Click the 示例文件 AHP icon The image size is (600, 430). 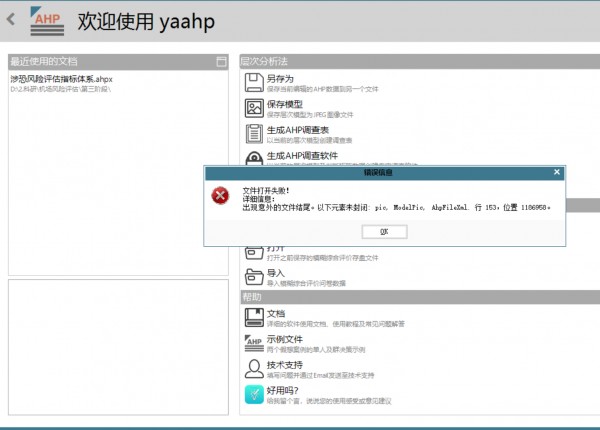[254, 343]
